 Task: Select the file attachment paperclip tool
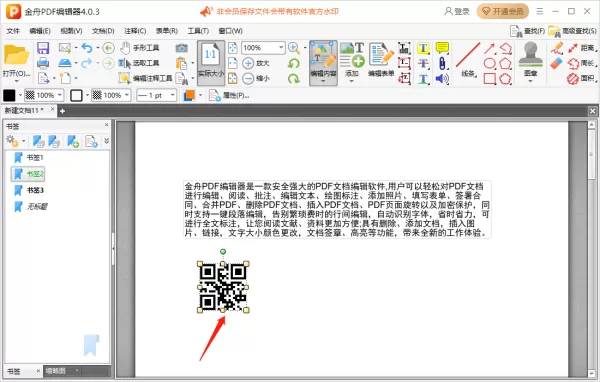point(442,64)
